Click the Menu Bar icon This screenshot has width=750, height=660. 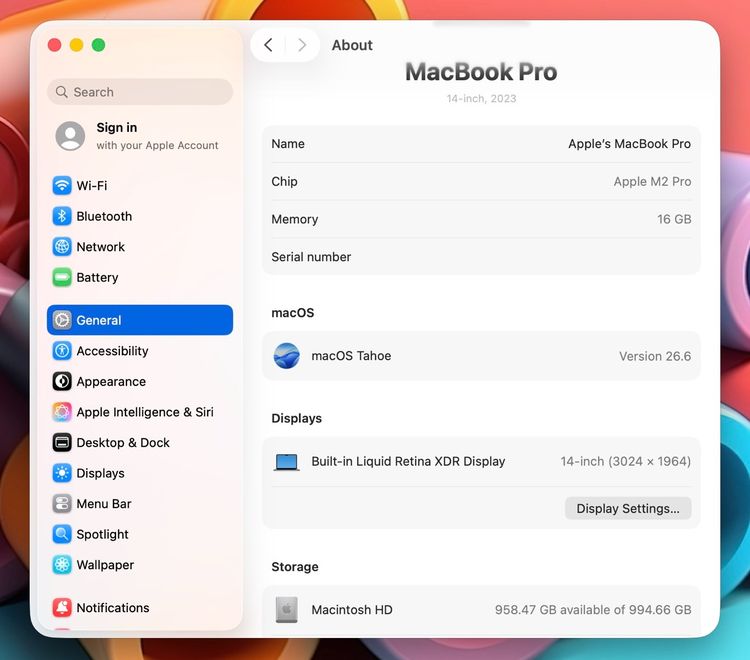pyautogui.click(x=62, y=504)
